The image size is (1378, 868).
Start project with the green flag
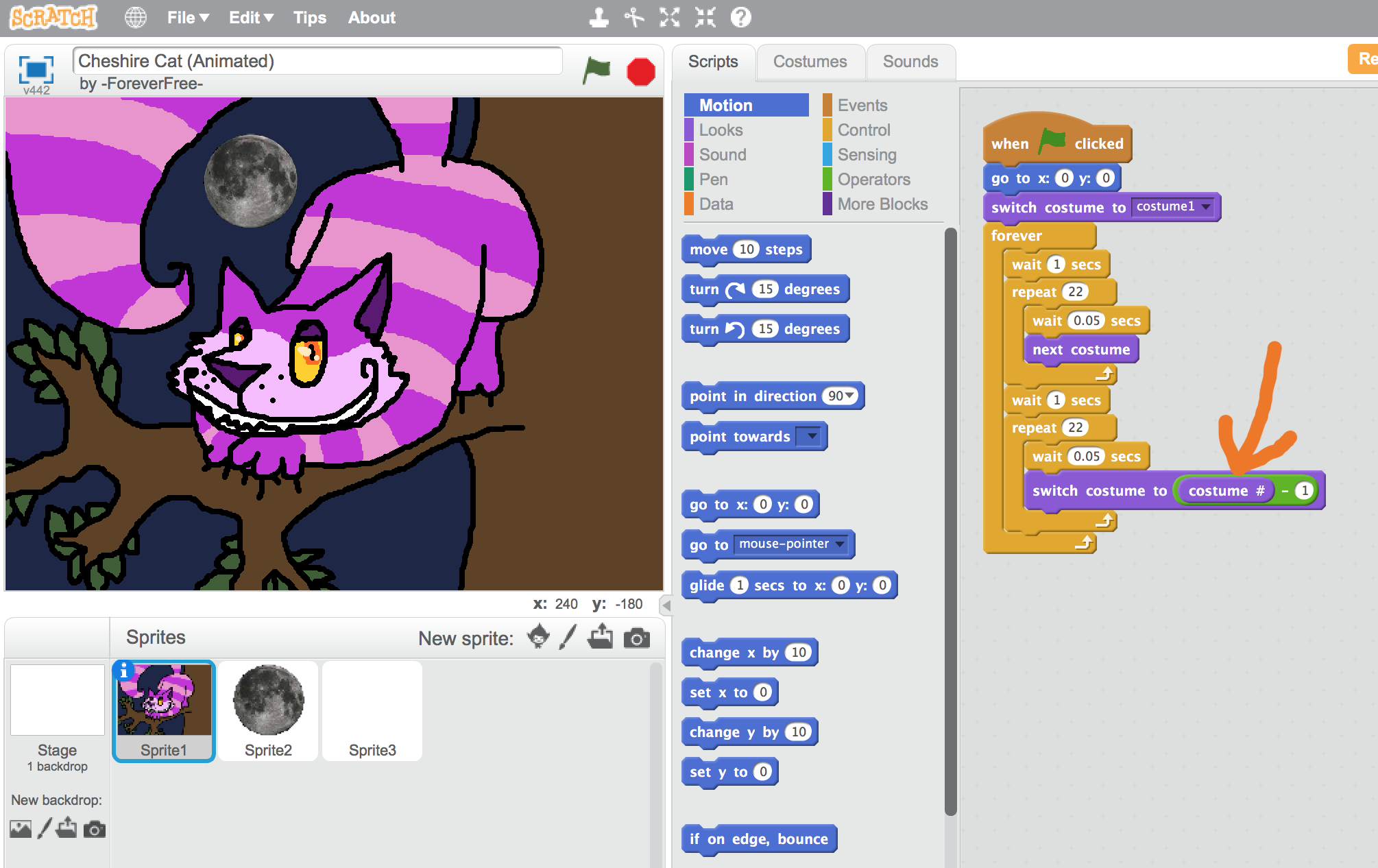(x=596, y=71)
